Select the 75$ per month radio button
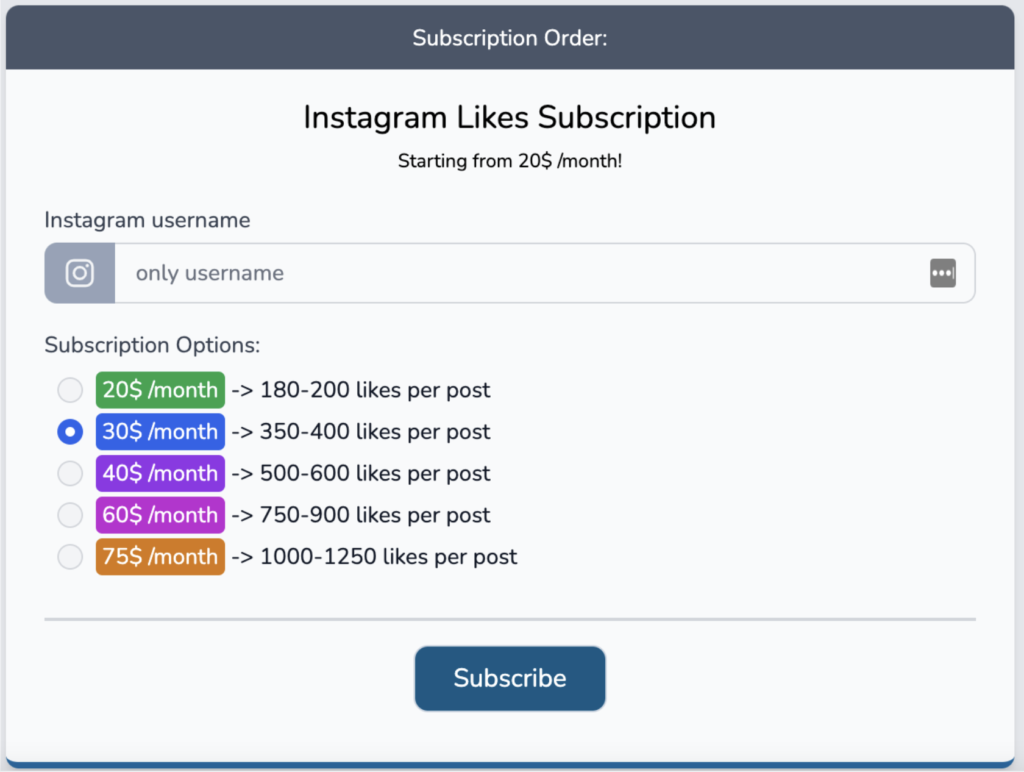The width and height of the screenshot is (1024, 772). click(70, 556)
